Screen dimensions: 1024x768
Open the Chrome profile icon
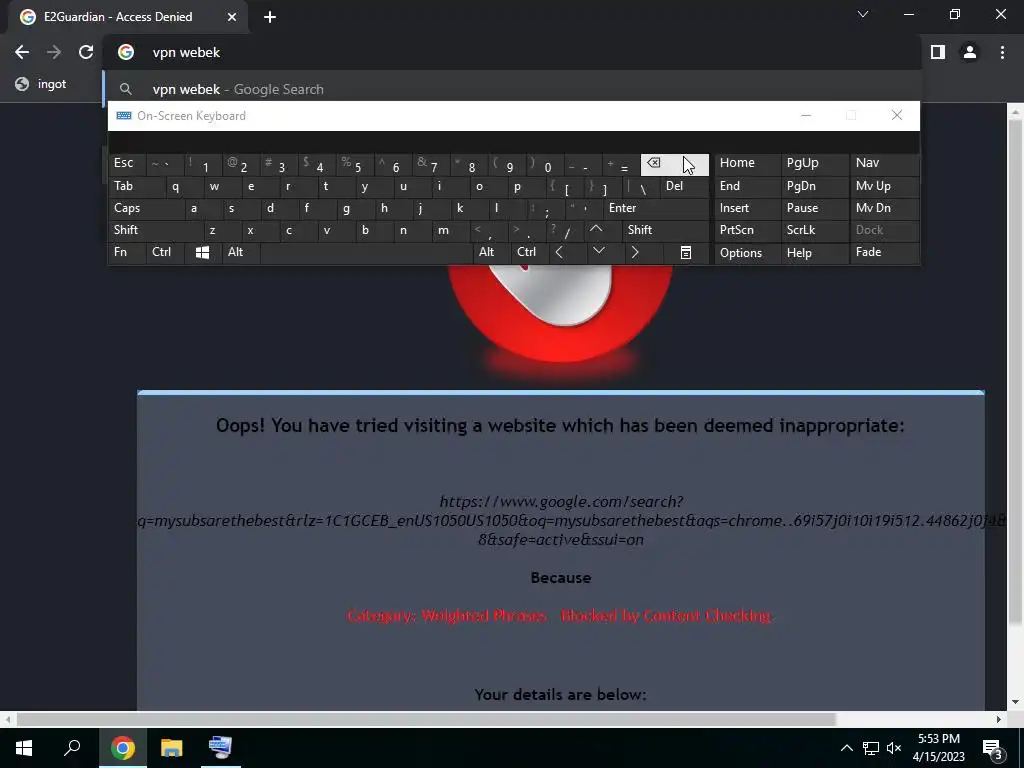click(970, 52)
